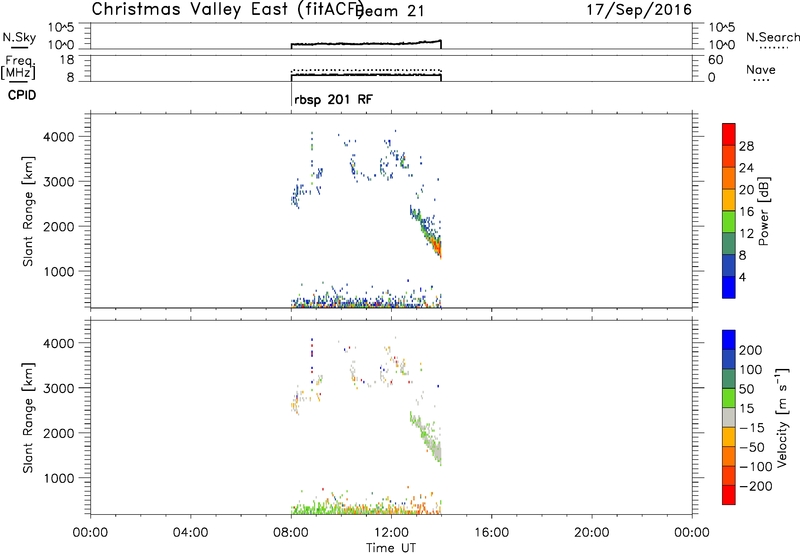Click the '04:00' time axis tick label
The image size is (800, 554).
click(191, 533)
